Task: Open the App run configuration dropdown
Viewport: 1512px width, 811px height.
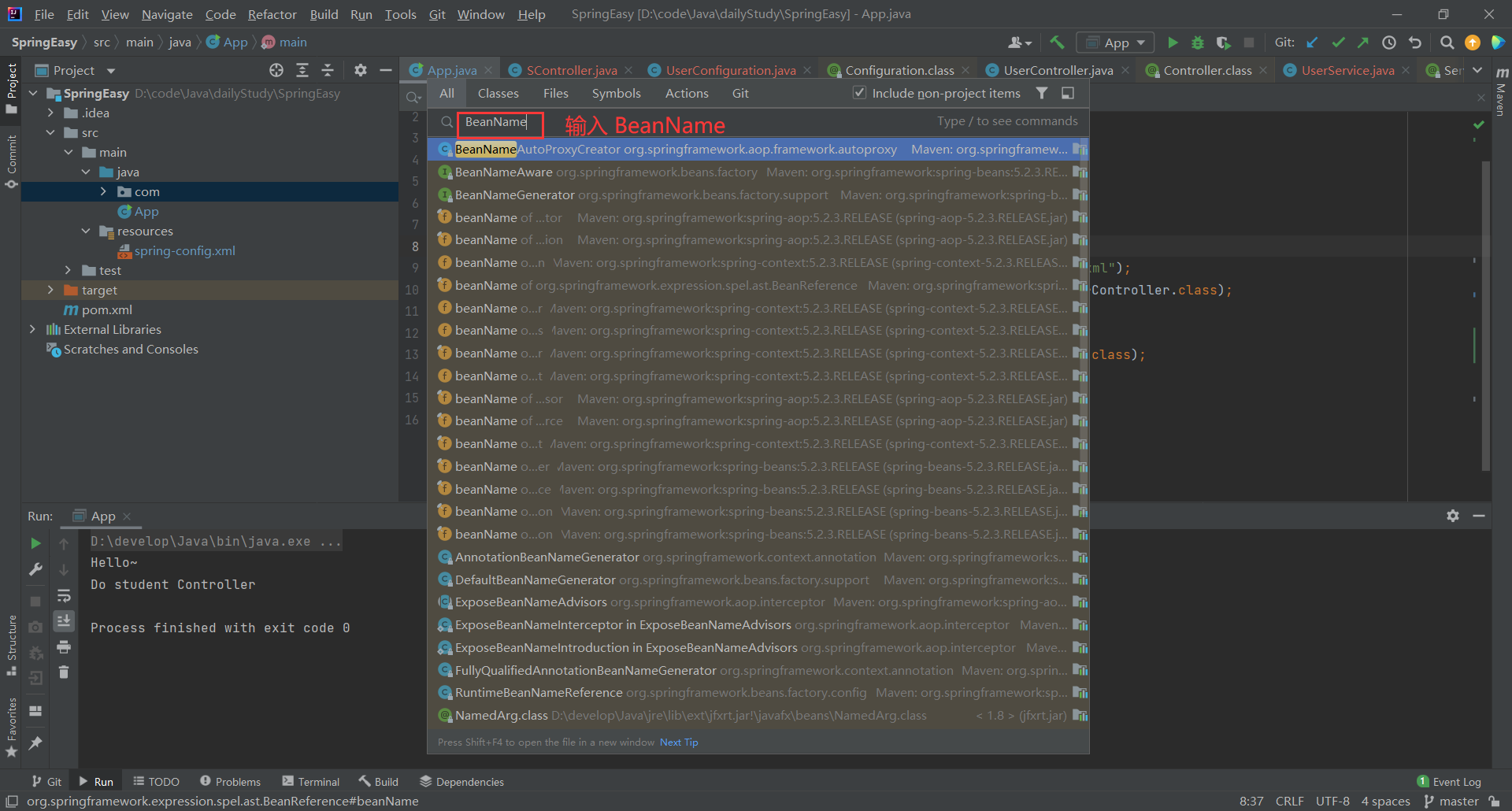Action: click(x=1116, y=43)
